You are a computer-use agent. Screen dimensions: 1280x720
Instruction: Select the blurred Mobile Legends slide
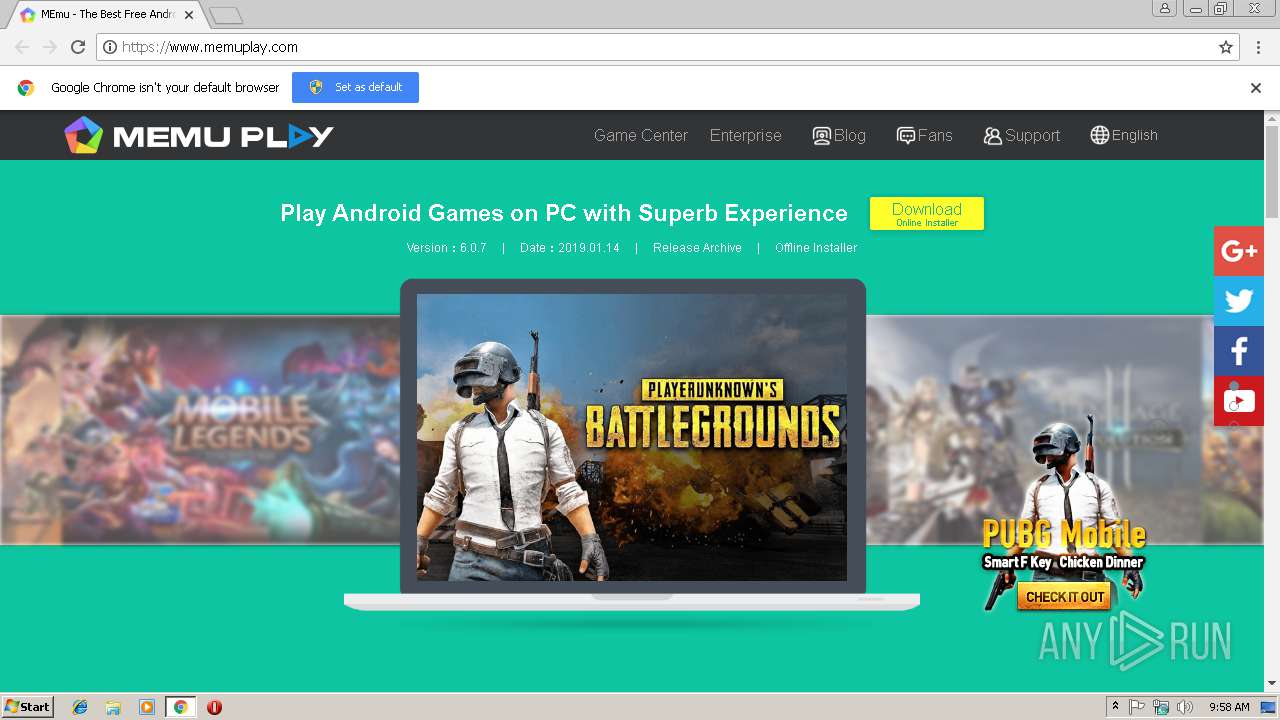(200, 430)
